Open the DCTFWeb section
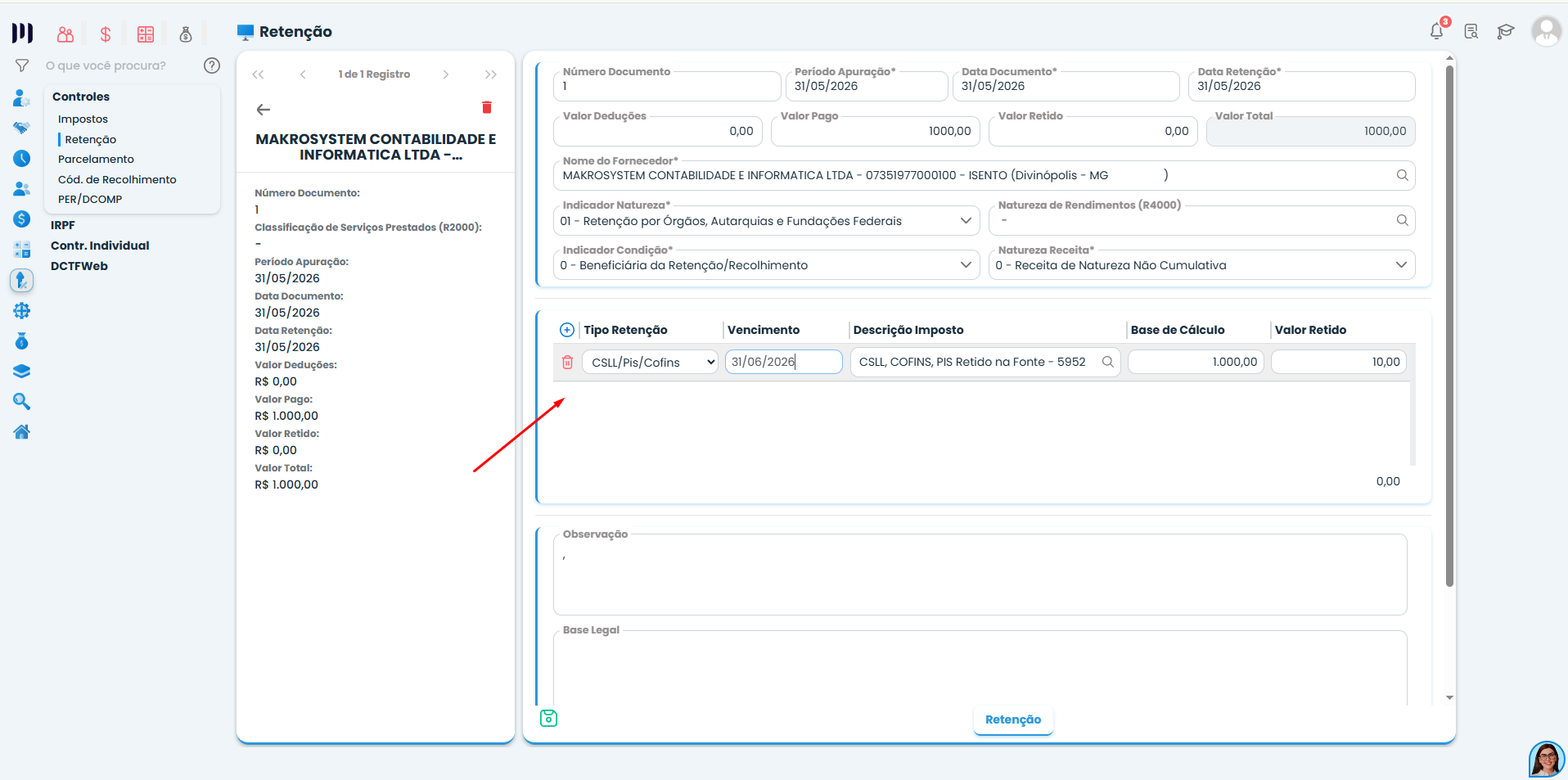This screenshot has height=780, width=1568. coord(79,266)
